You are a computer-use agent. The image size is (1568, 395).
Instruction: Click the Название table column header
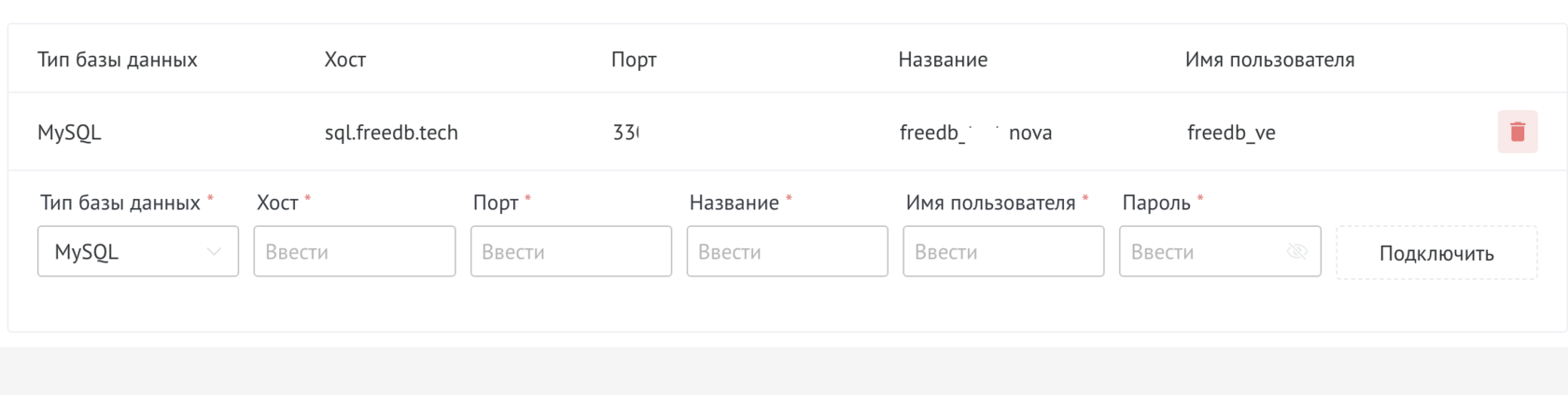coord(943,60)
